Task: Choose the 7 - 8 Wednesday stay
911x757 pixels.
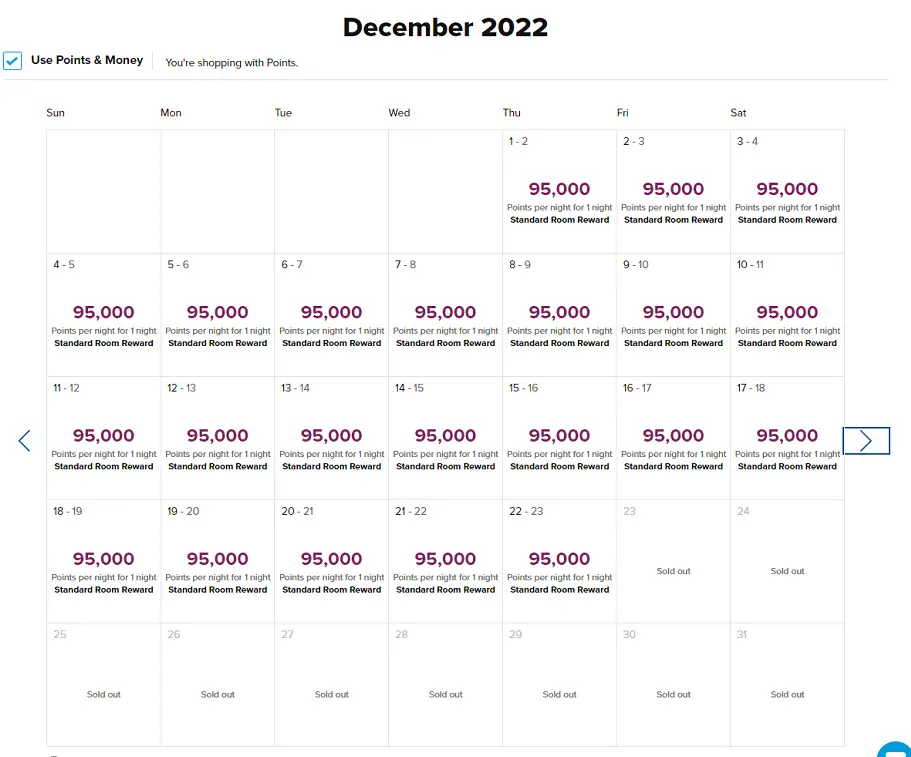Action: point(445,315)
